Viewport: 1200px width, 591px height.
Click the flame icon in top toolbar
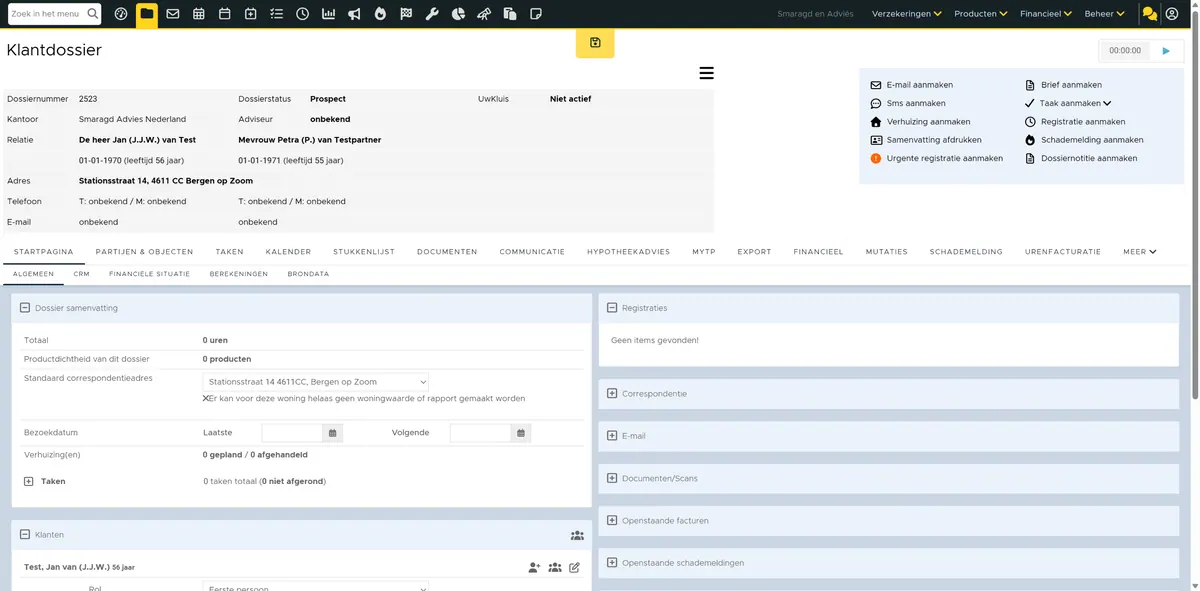coord(380,14)
